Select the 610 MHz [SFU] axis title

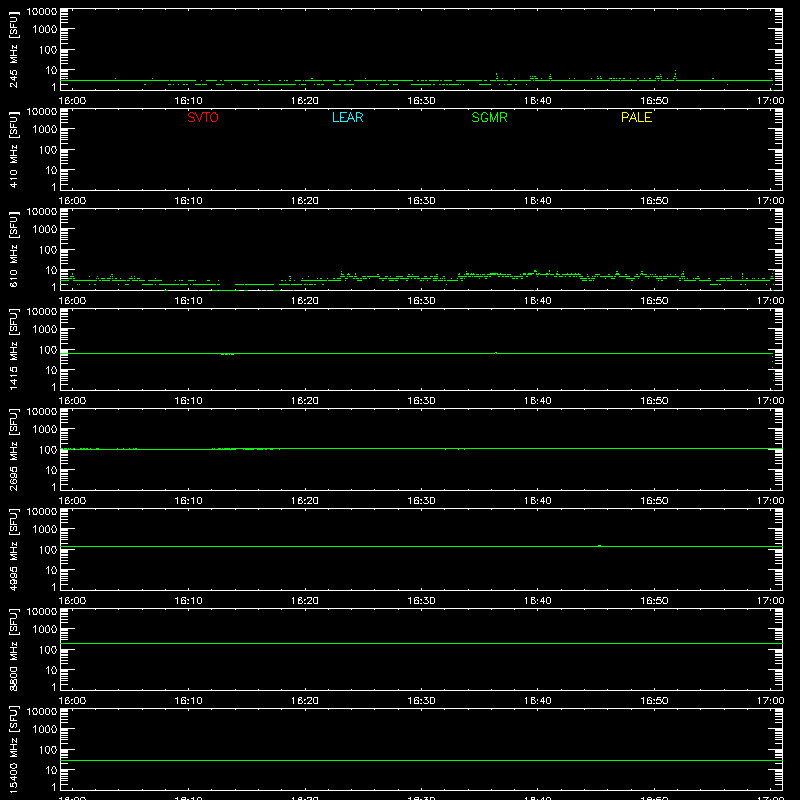(13, 249)
